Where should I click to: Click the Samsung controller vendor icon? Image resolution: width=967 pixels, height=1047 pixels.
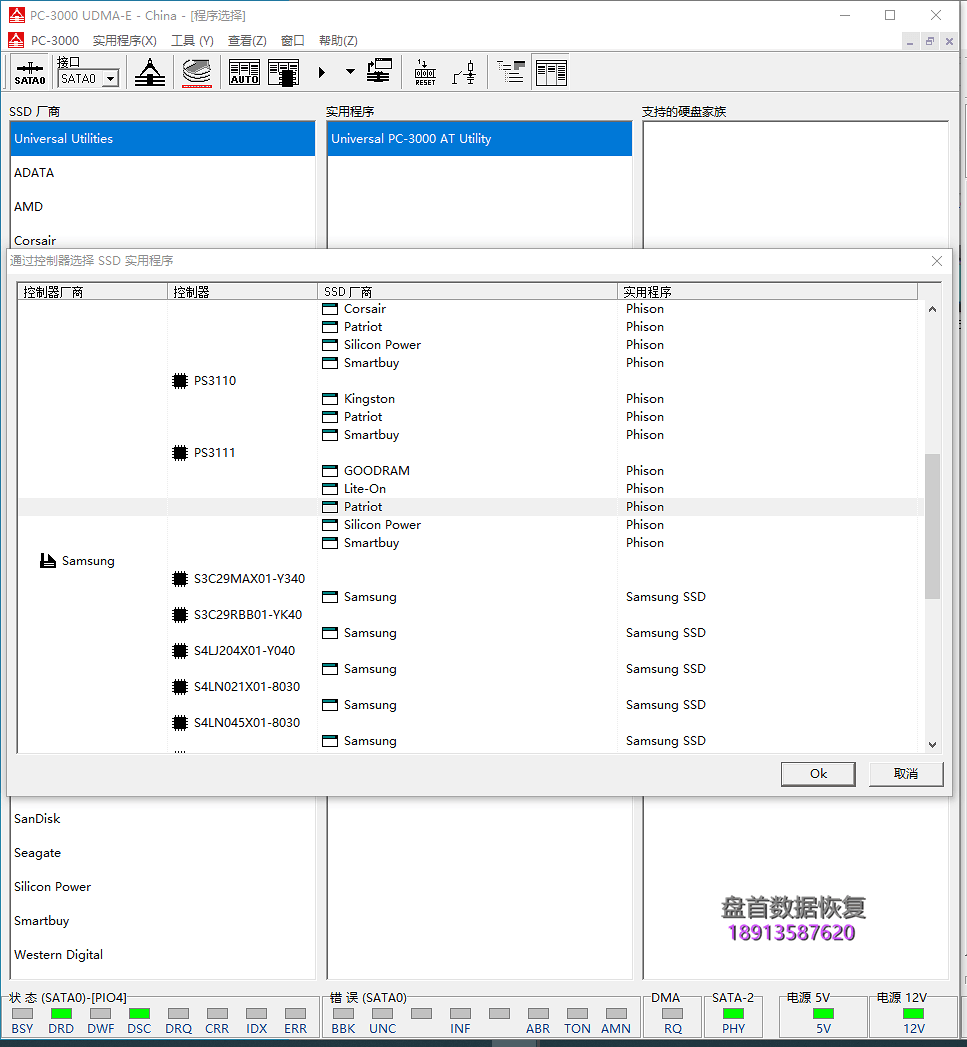click(x=47, y=561)
